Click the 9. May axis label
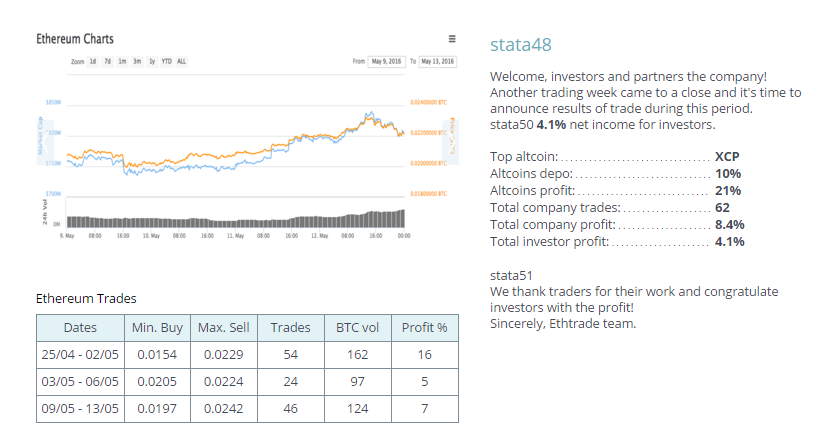The width and height of the screenshot is (834, 436). [x=67, y=236]
